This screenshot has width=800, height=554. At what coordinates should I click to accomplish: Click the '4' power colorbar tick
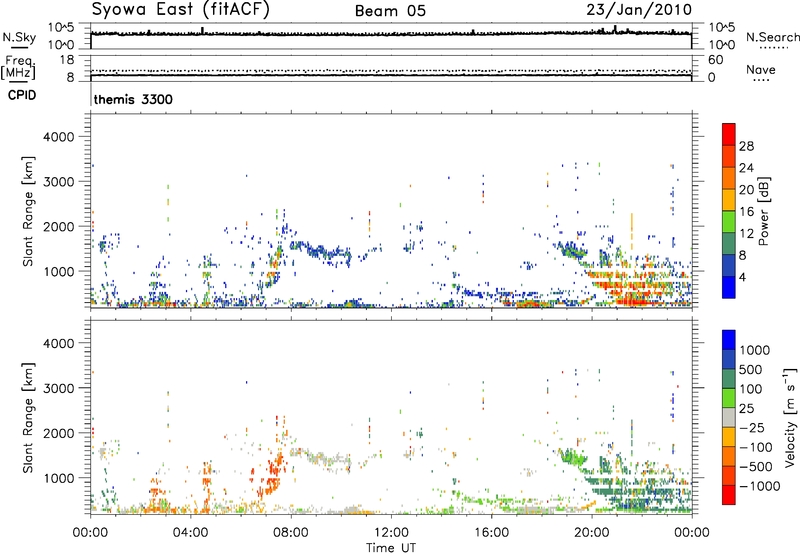742,277
